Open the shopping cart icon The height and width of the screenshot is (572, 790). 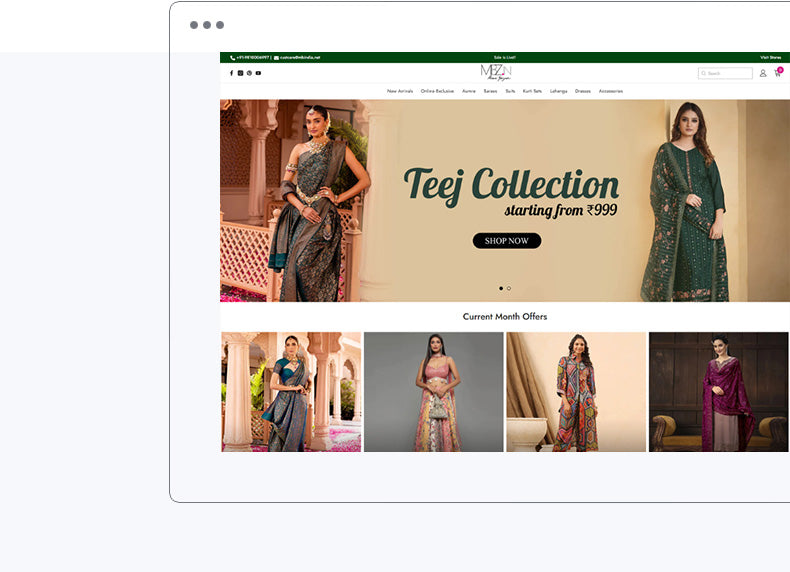[777, 73]
